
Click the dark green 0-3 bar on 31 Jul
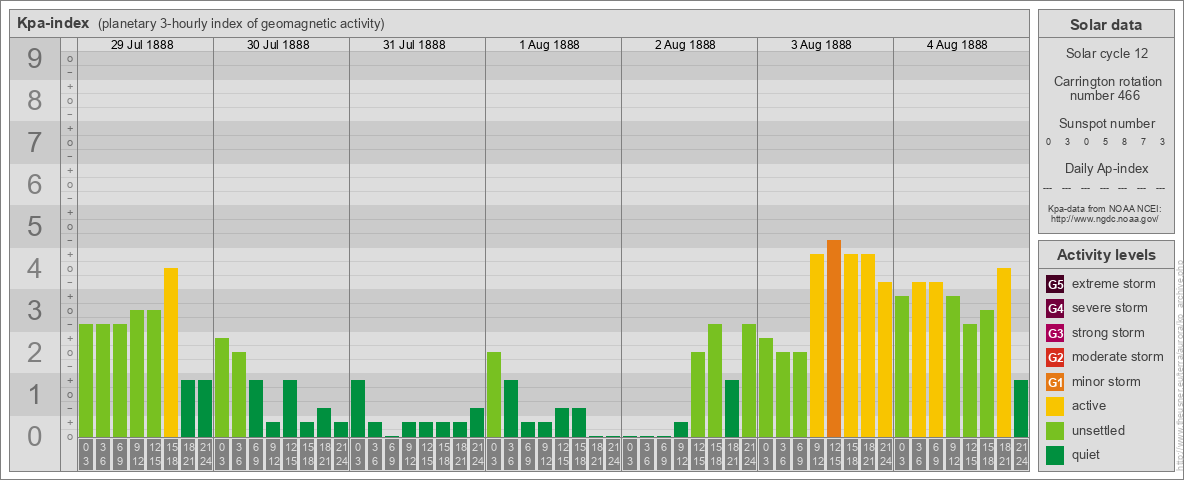pyautogui.click(x=358, y=408)
